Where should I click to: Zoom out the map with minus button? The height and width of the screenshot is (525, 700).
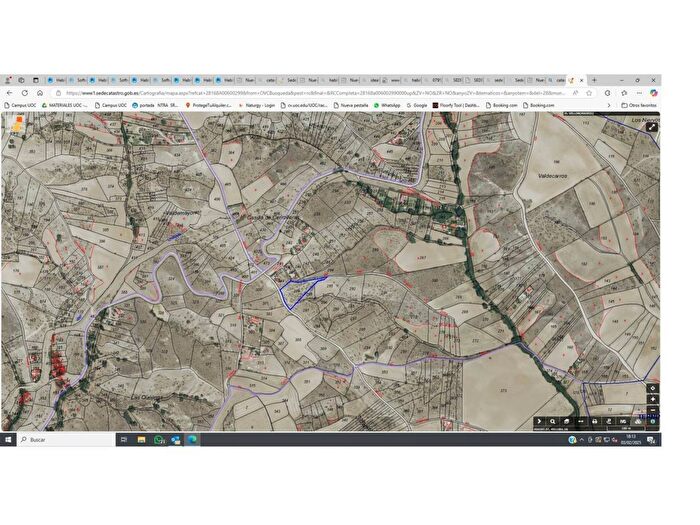click(652, 410)
